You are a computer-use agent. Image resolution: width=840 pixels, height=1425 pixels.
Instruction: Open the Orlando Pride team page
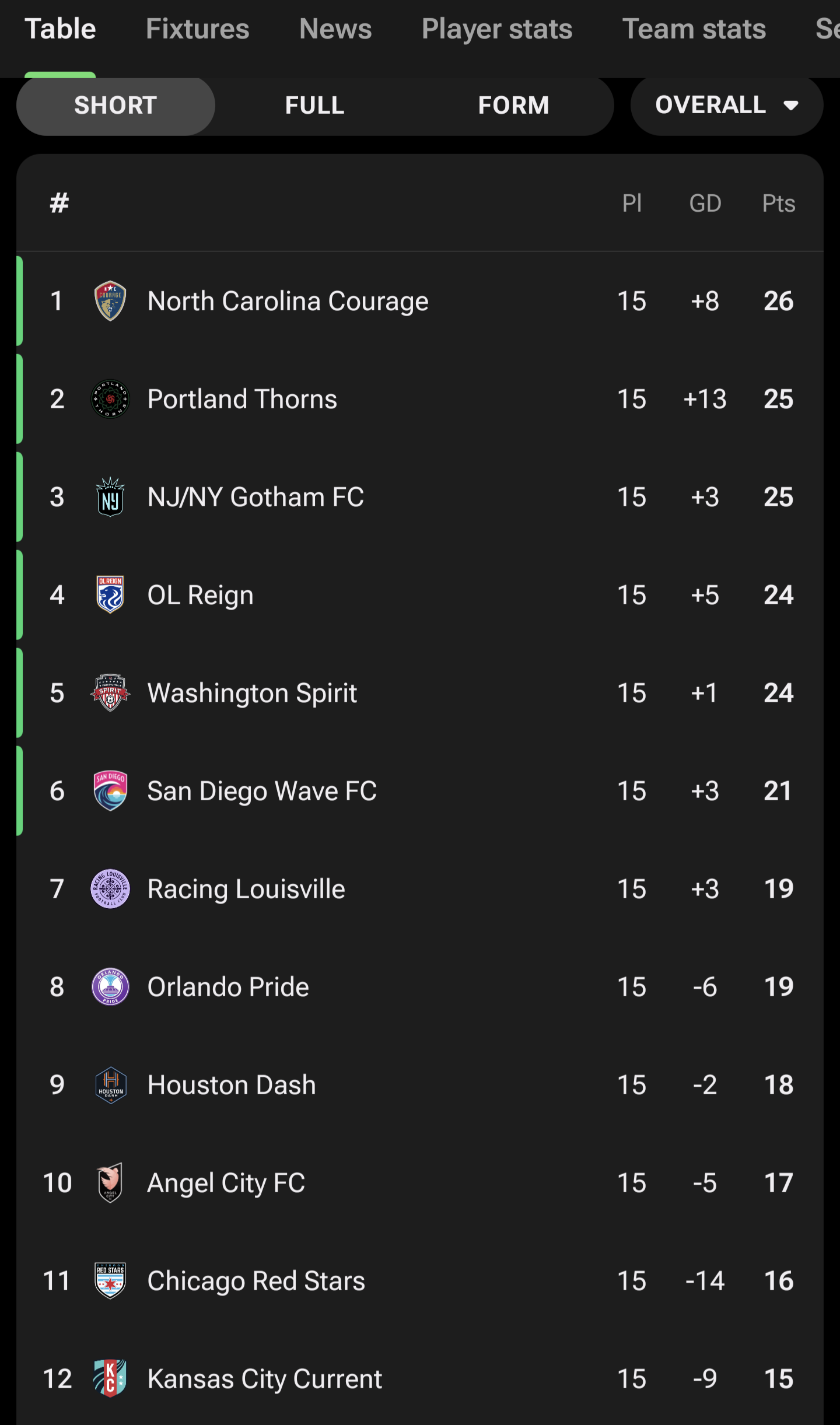pyautogui.click(x=228, y=987)
